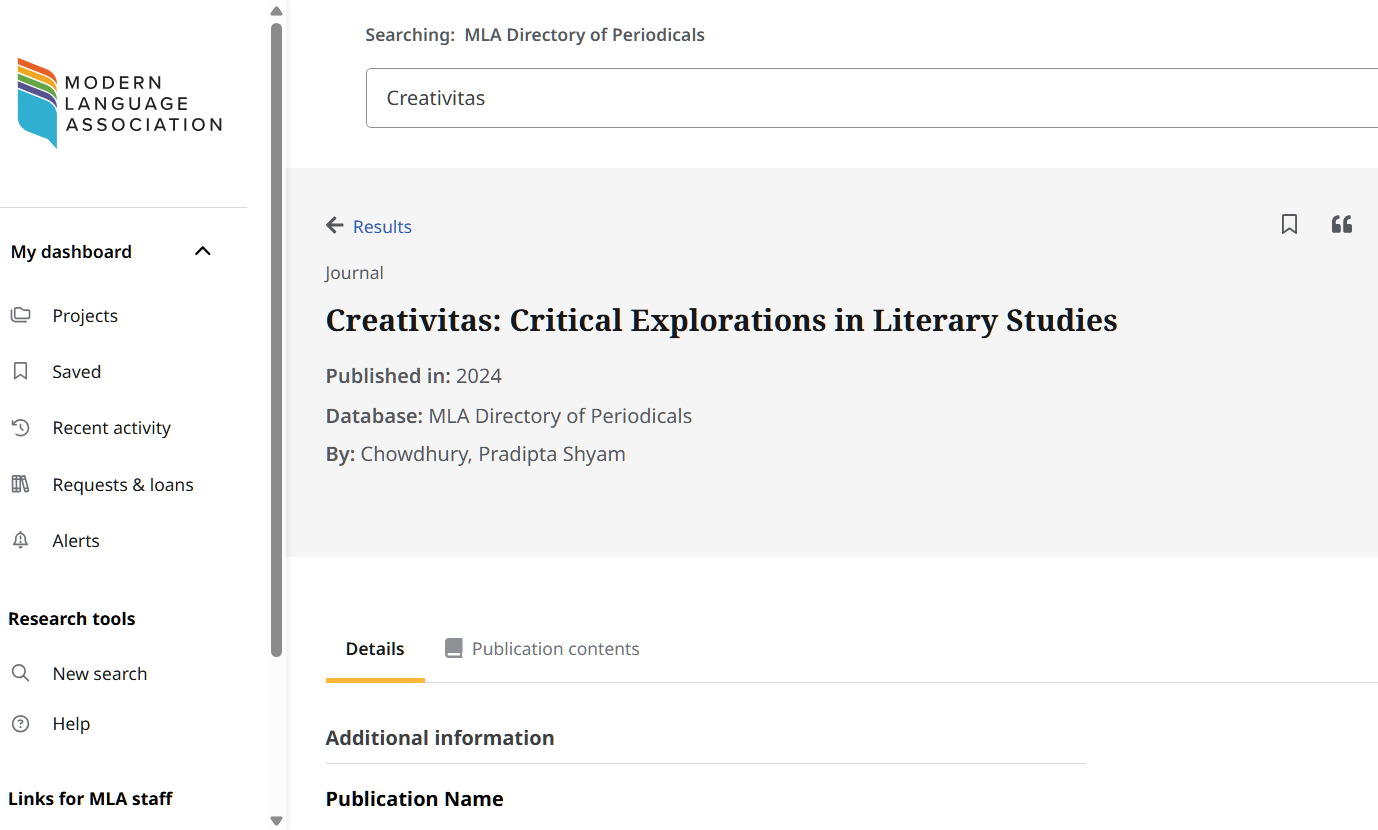Click the Journal record type label

354,273
